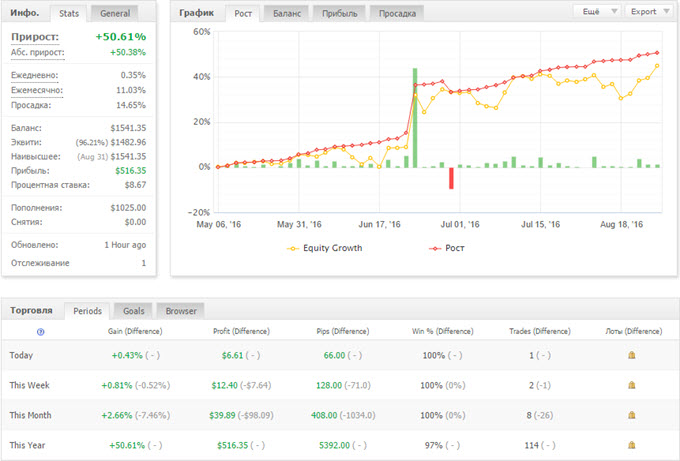
Task: Click the 14.65% Просадка value
Action: coord(131,105)
